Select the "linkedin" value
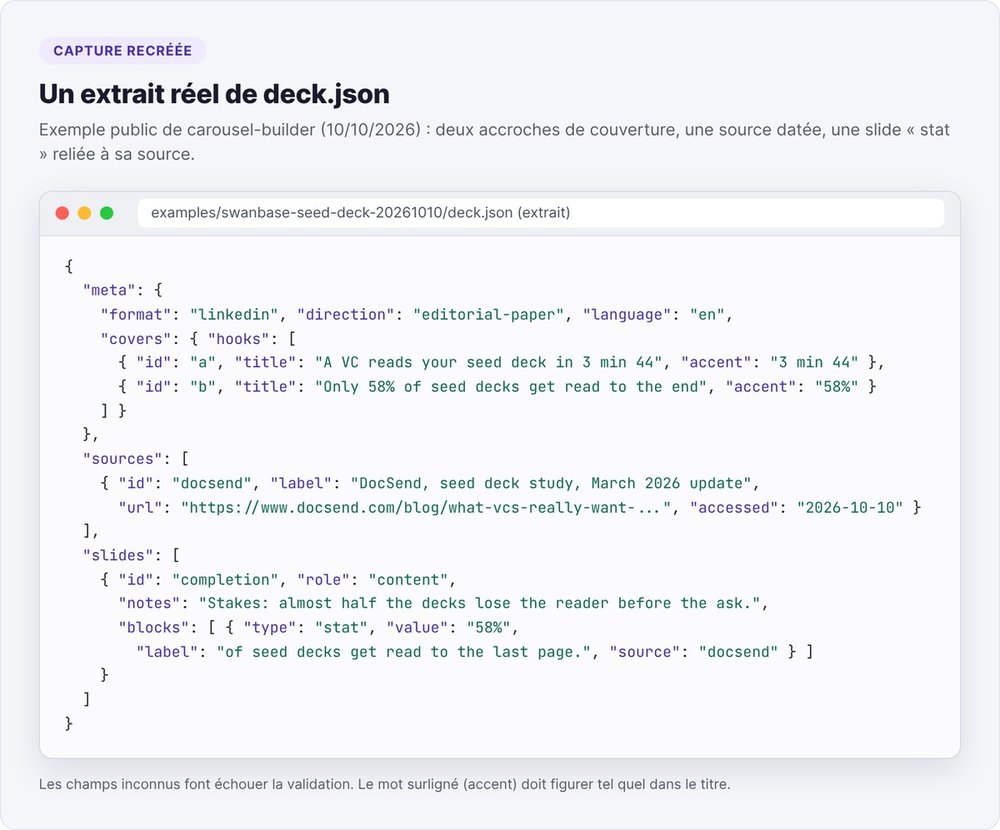The width and height of the screenshot is (1000, 830). [234, 315]
